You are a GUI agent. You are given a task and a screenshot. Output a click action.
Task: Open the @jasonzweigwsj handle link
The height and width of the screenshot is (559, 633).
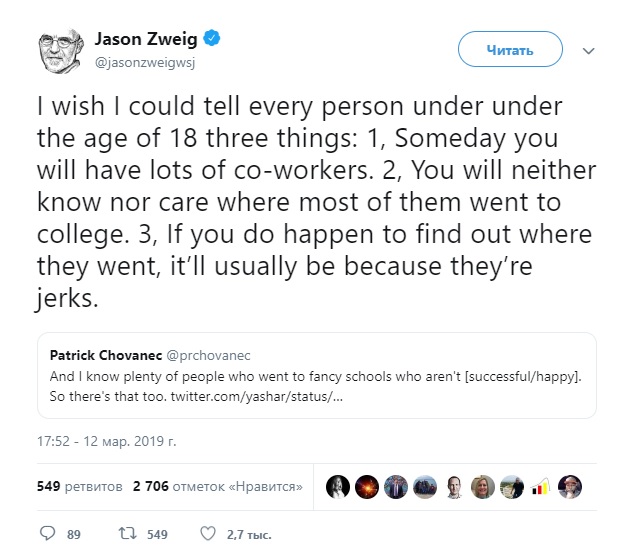tap(138, 62)
